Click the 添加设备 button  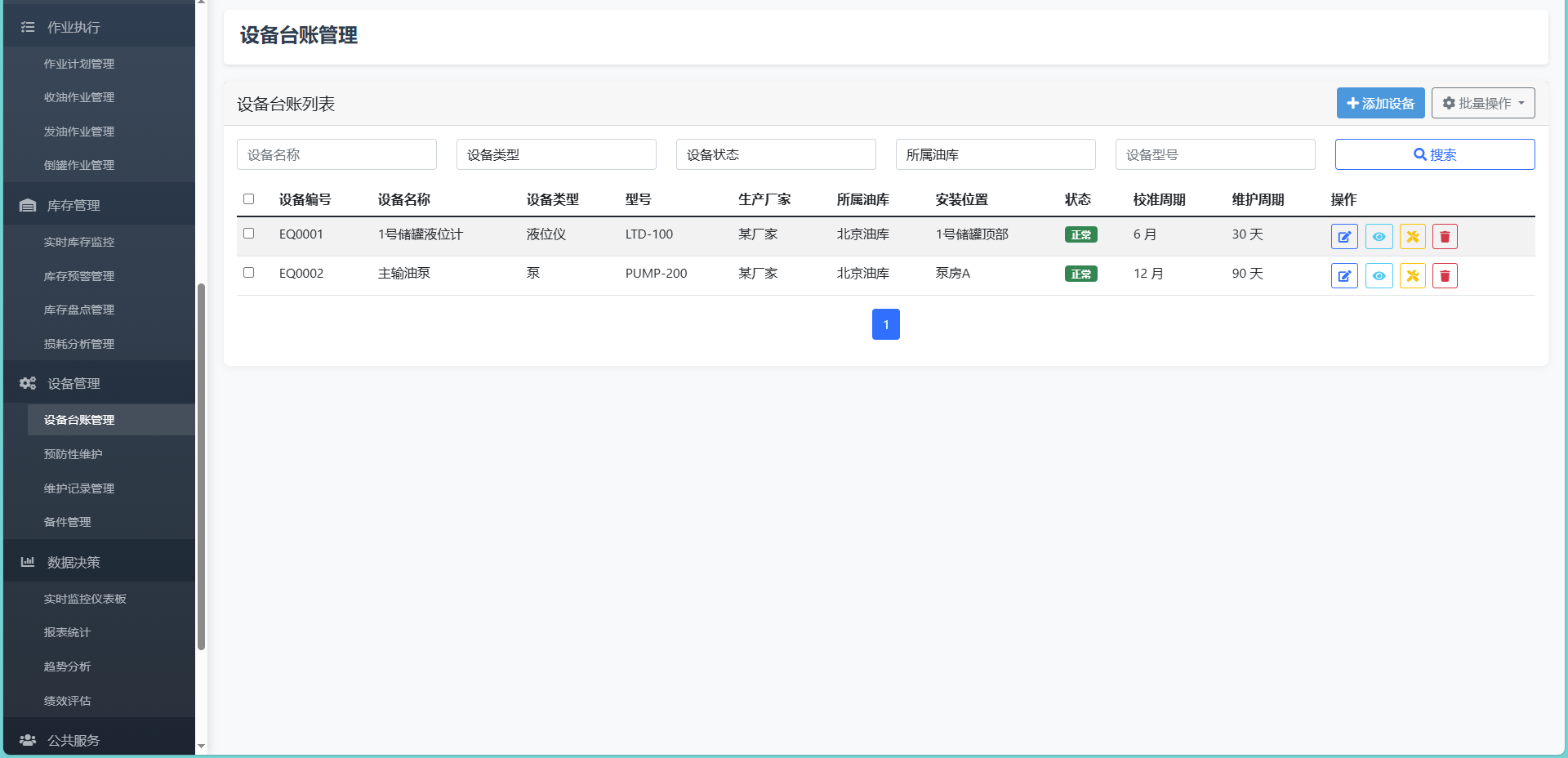(x=1380, y=103)
